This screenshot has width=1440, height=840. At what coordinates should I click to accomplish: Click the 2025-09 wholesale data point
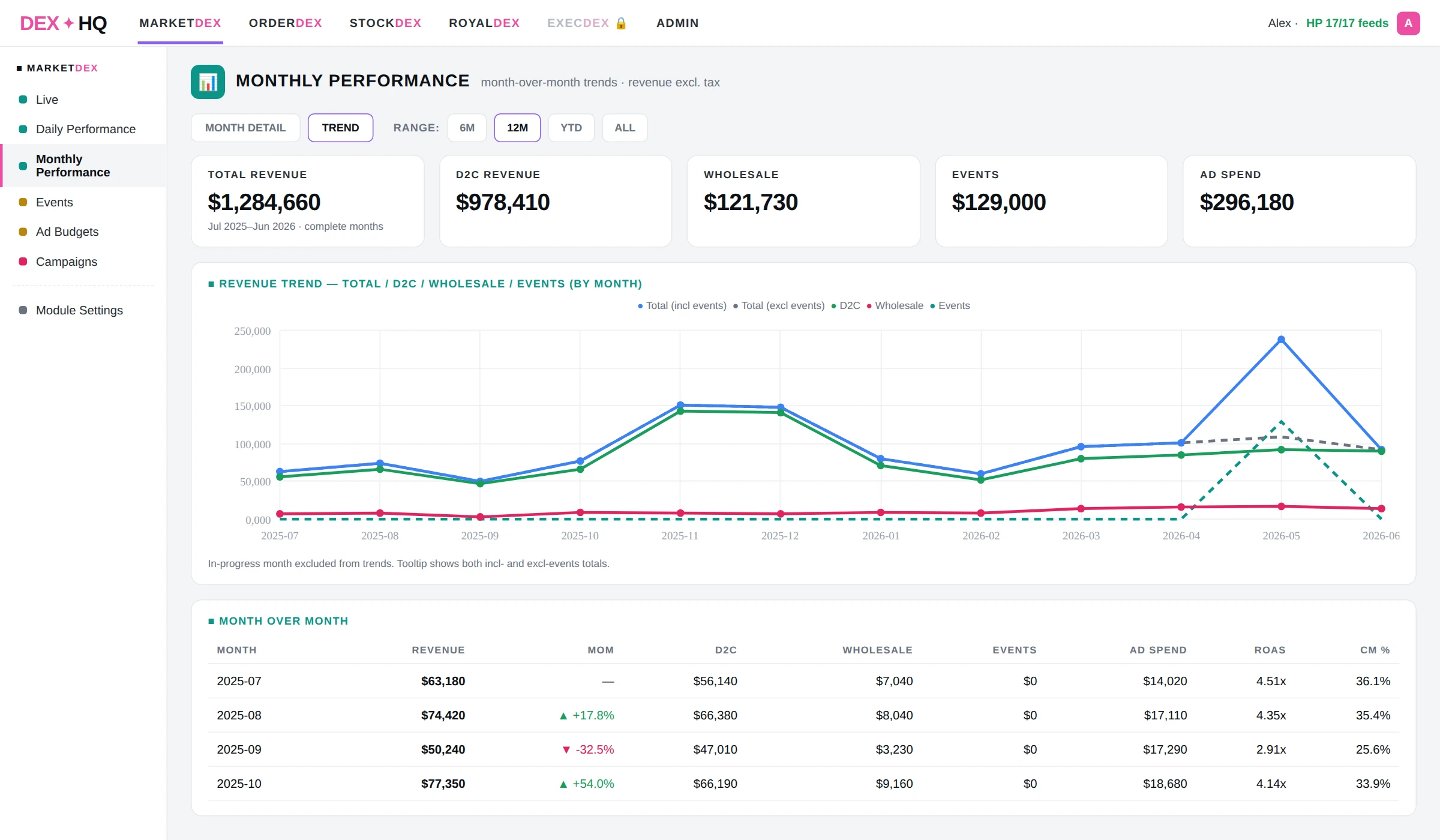coord(480,517)
